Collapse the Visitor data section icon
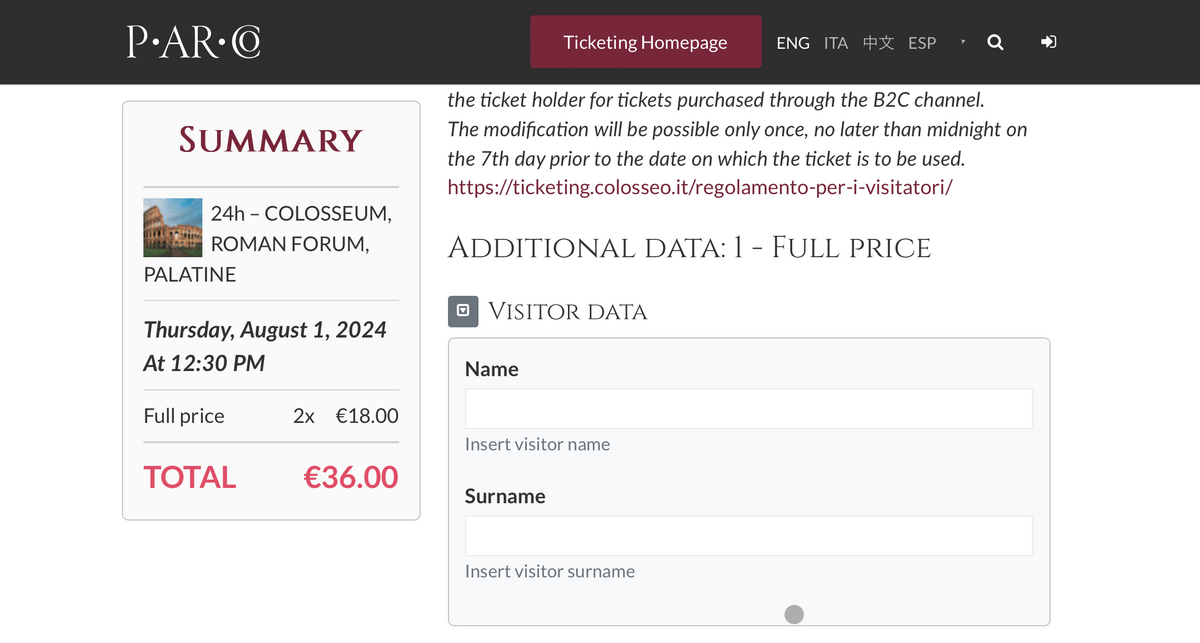 point(463,311)
